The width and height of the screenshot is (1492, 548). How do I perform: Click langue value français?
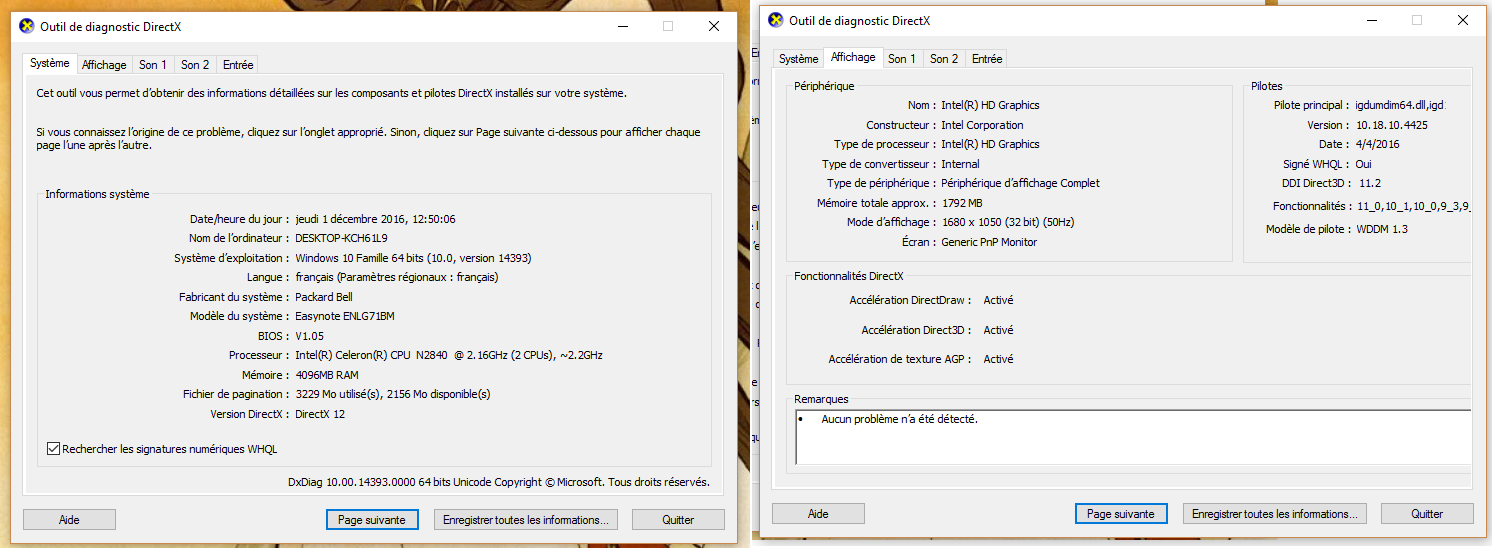tap(397, 277)
